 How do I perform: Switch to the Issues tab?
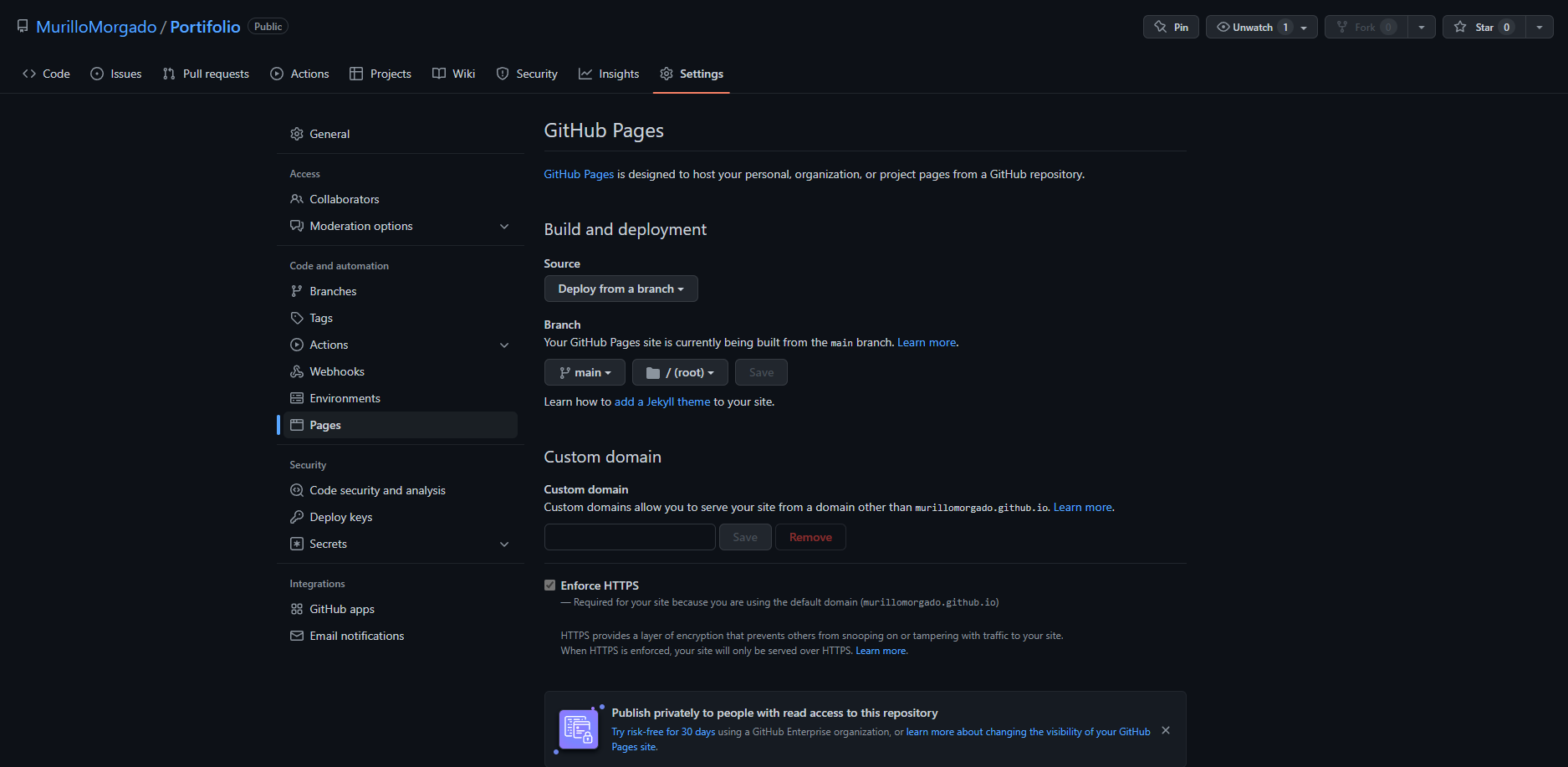(116, 74)
